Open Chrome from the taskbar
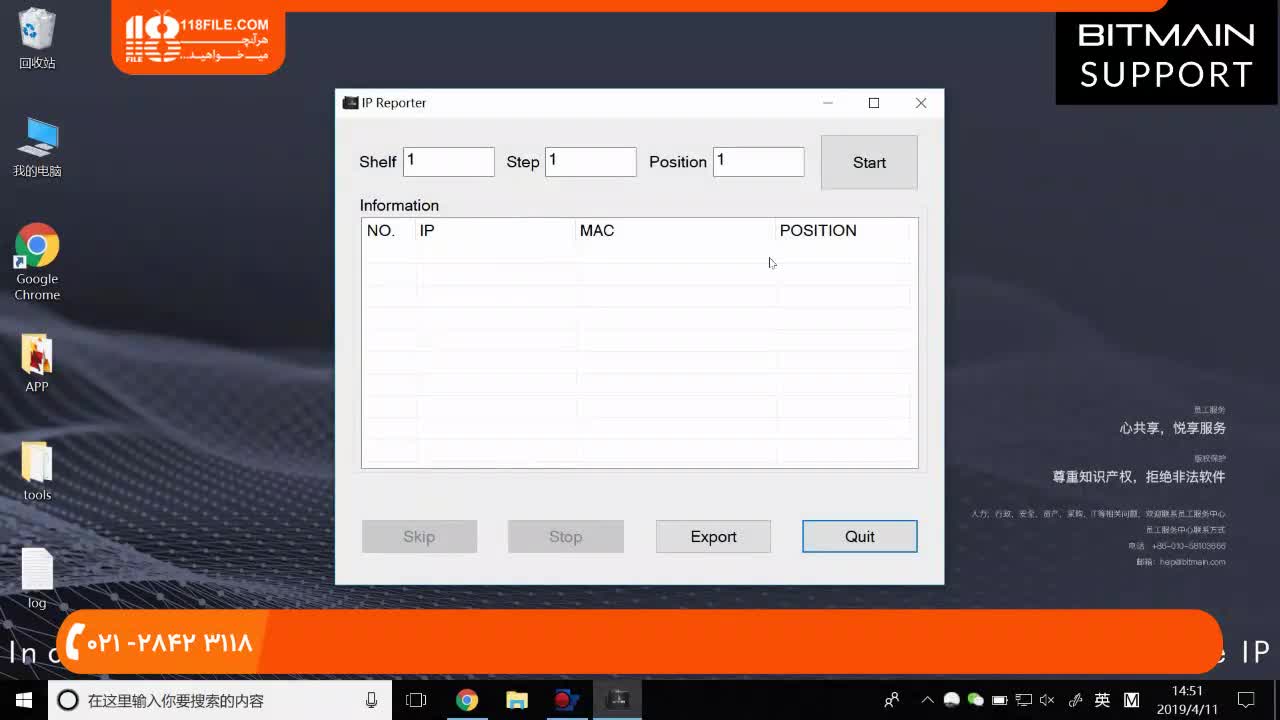 [x=467, y=700]
